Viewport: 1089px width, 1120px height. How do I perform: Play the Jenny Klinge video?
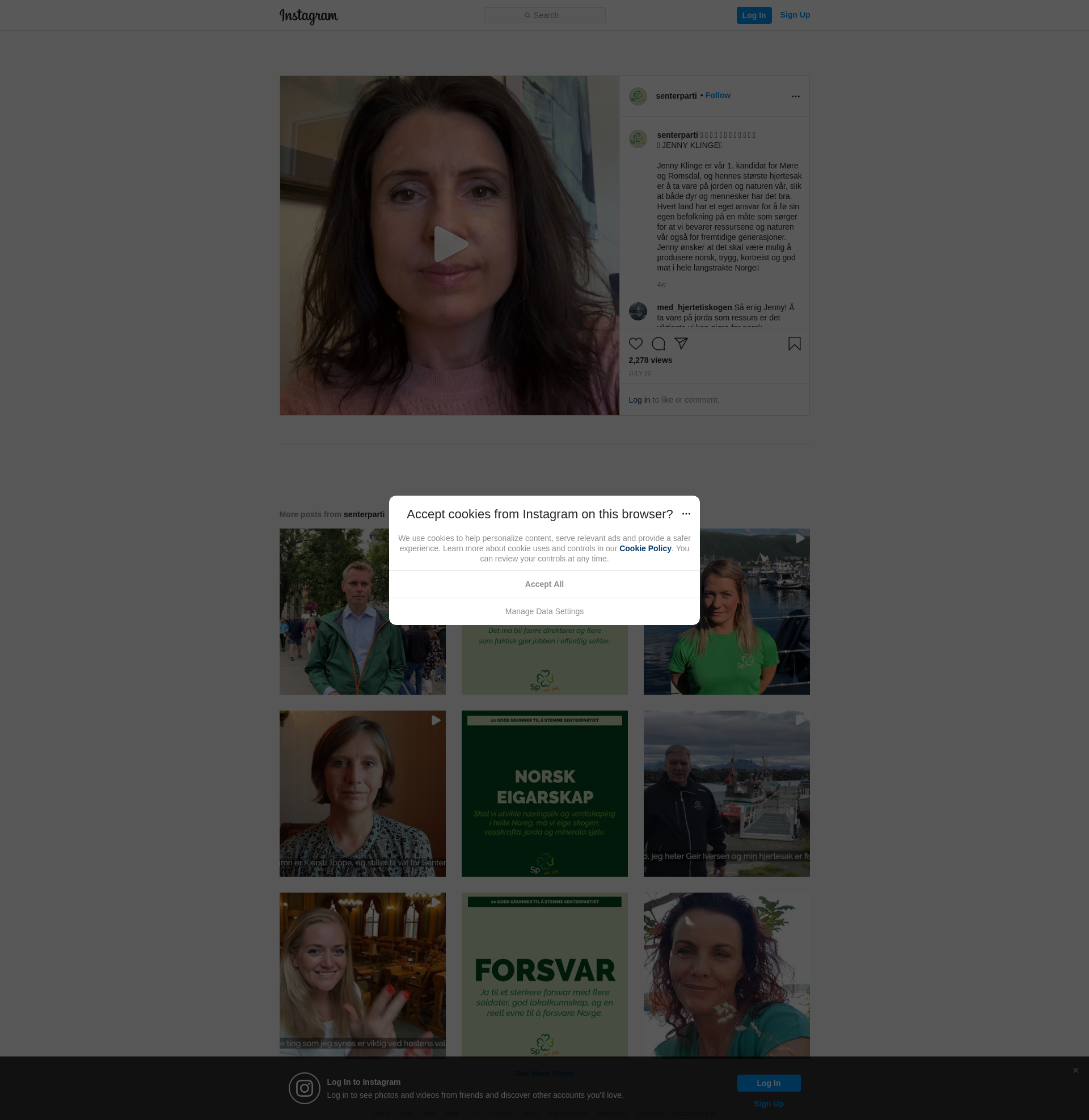coord(450,244)
